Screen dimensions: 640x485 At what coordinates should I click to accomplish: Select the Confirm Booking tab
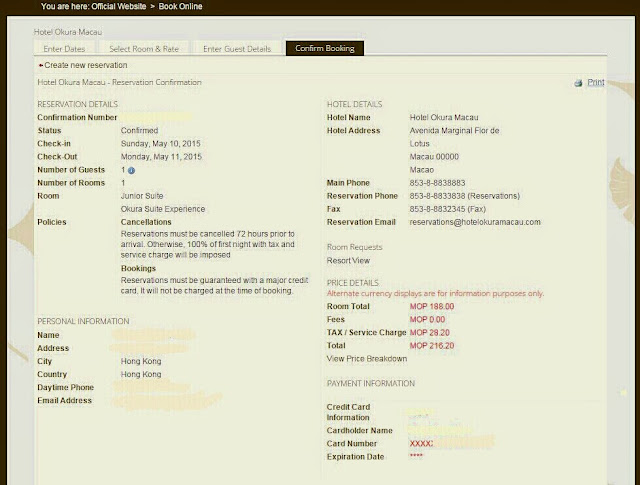(x=325, y=48)
